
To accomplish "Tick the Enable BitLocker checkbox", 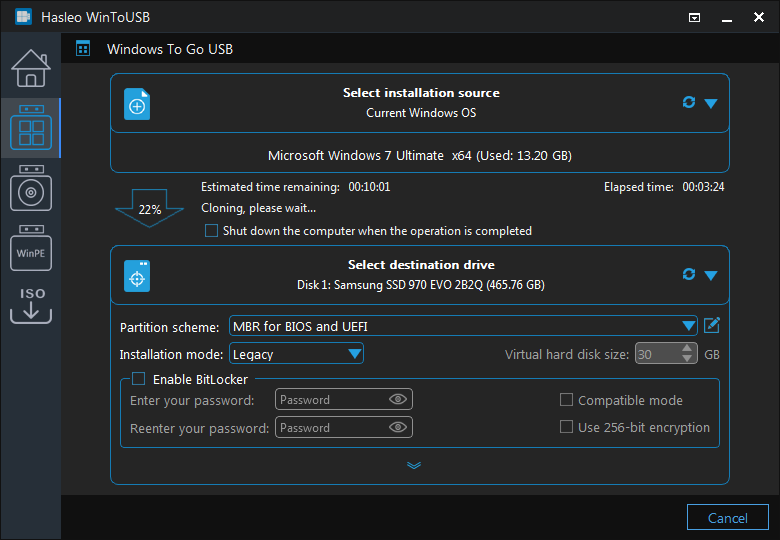I will (138, 379).
